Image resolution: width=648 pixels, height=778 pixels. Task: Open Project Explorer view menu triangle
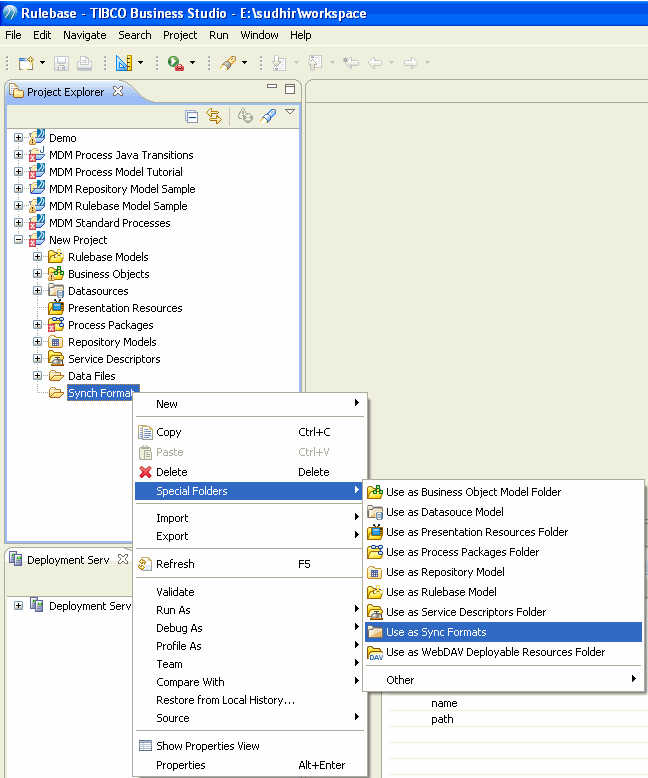tap(290, 112)
